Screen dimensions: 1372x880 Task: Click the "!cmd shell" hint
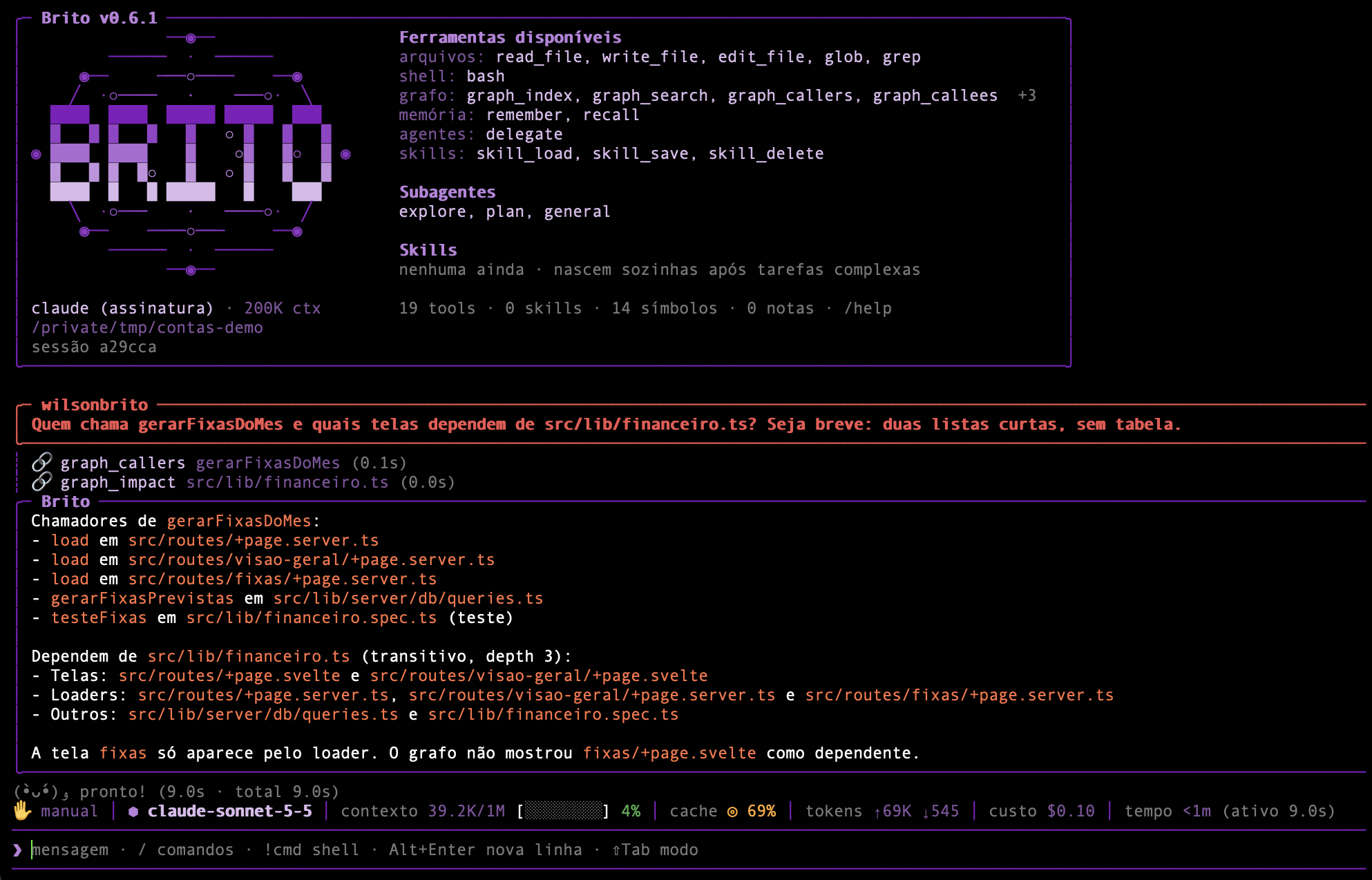tap(312, 850)
